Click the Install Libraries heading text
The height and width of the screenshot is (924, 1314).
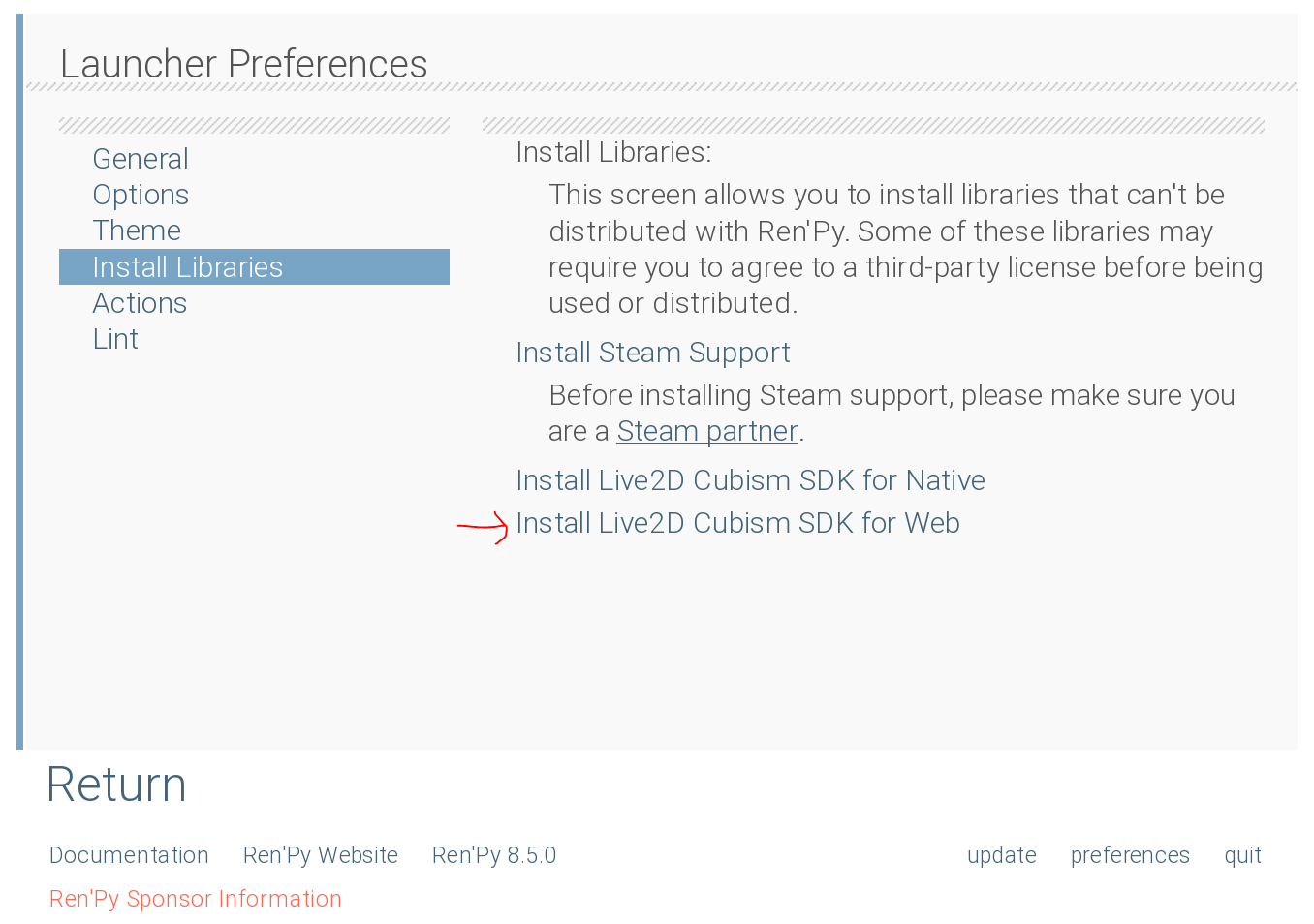click(612, 151)
